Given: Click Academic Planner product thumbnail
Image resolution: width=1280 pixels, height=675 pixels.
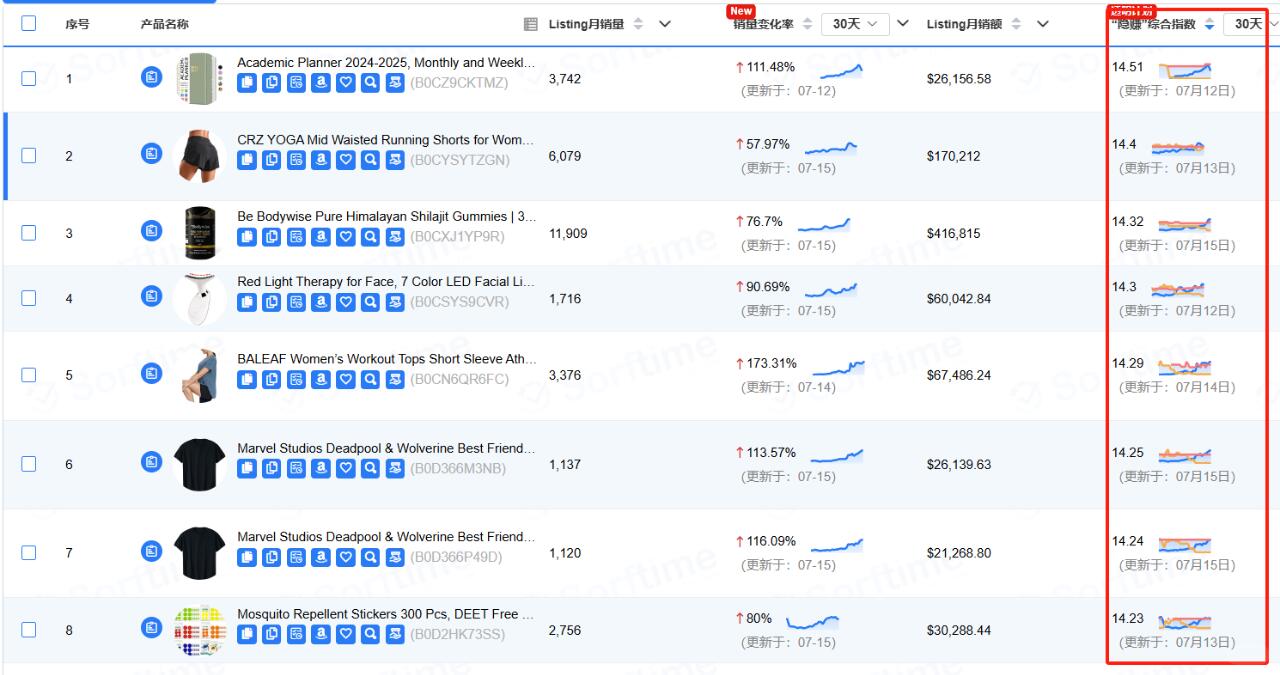Looking at the screenshot, I should (x=200, y=78).
